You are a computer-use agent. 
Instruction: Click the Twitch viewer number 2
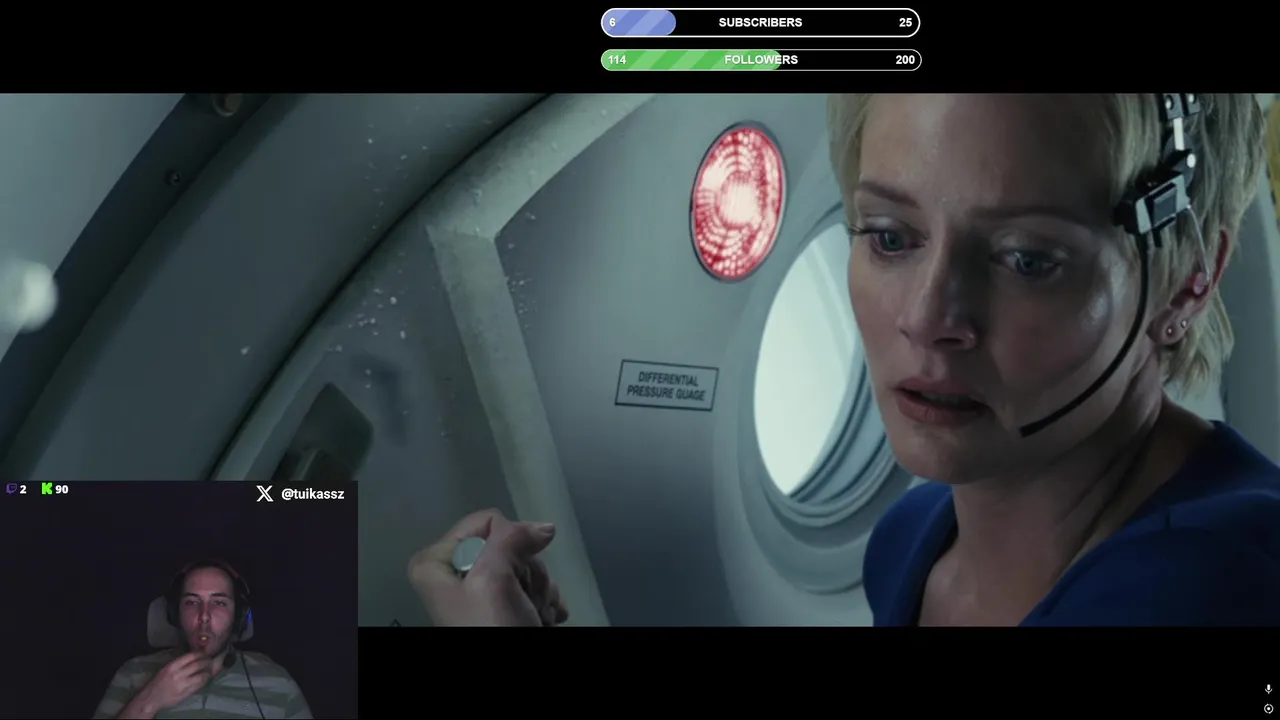[x=23, y=489]
